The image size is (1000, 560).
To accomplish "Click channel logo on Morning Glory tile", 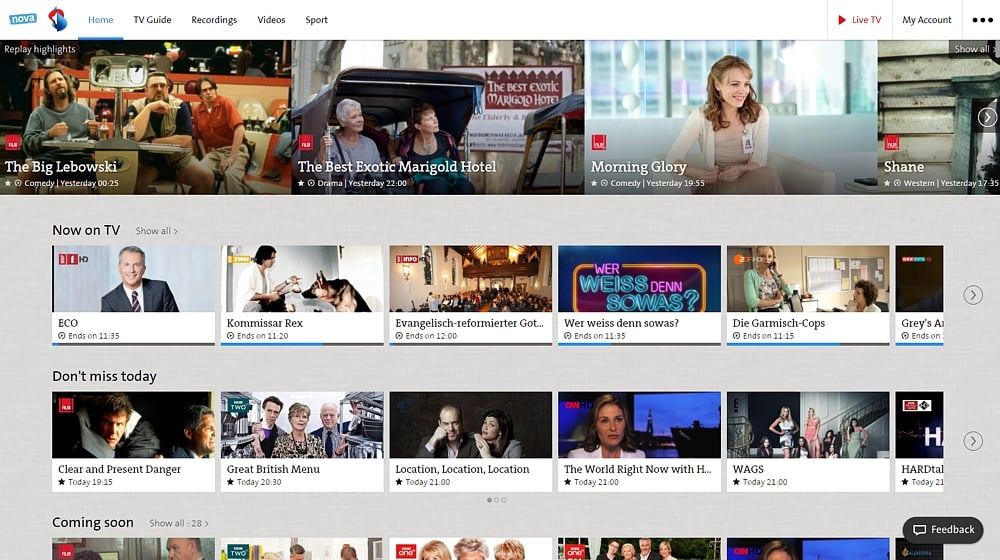I will click(x=598, y=143).
